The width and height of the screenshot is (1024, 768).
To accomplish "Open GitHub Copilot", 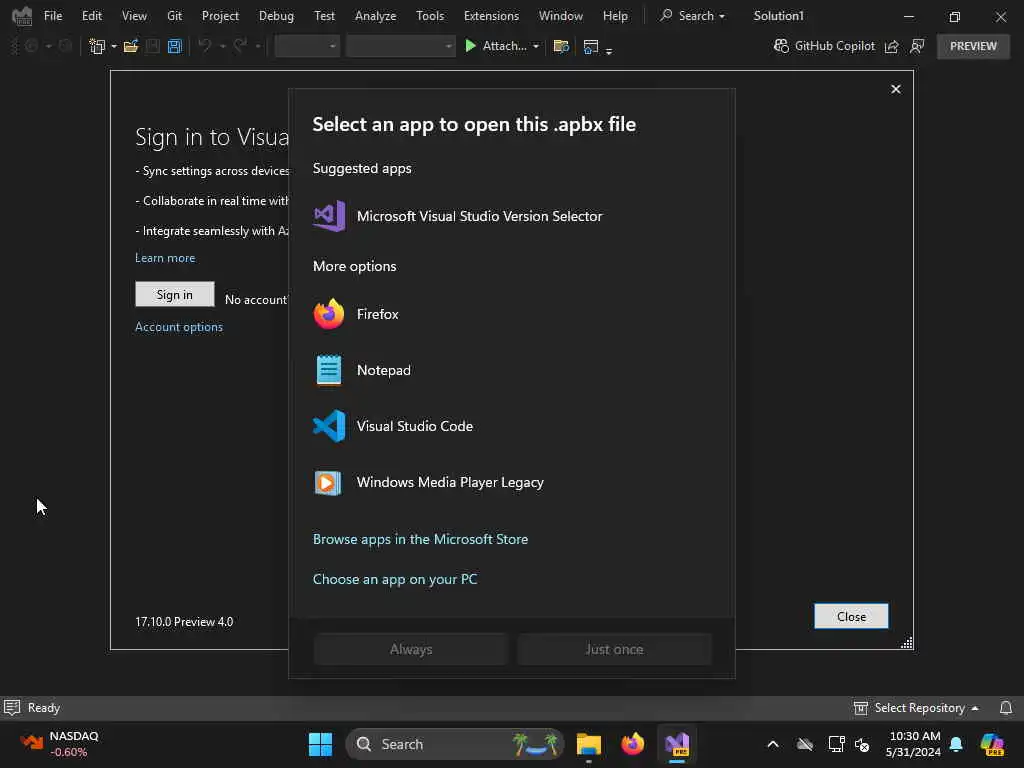I will pos(824,46).
